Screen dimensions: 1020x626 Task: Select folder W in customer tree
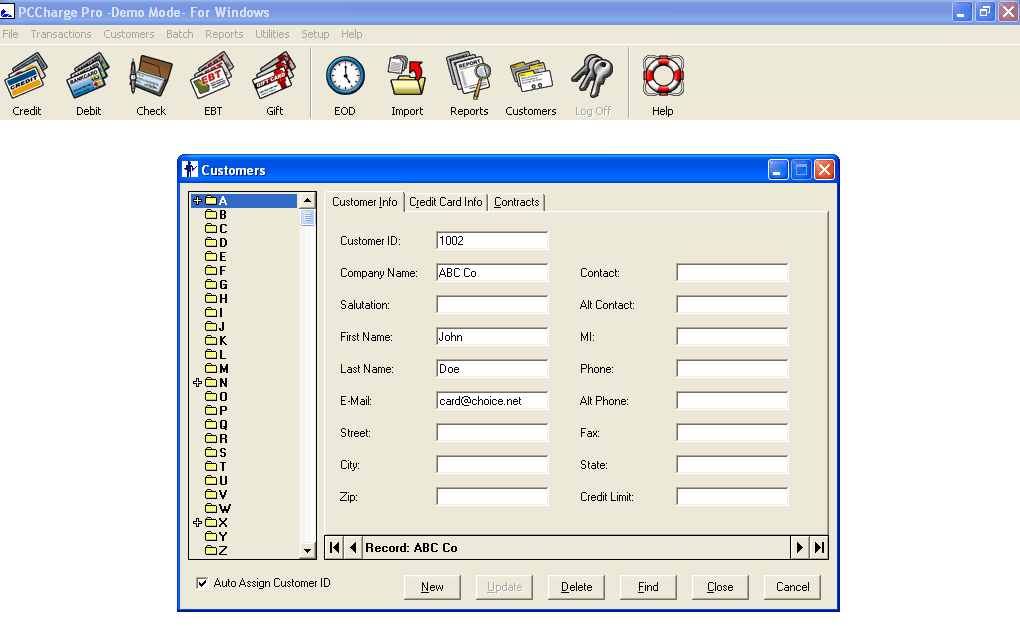point(218,508)
